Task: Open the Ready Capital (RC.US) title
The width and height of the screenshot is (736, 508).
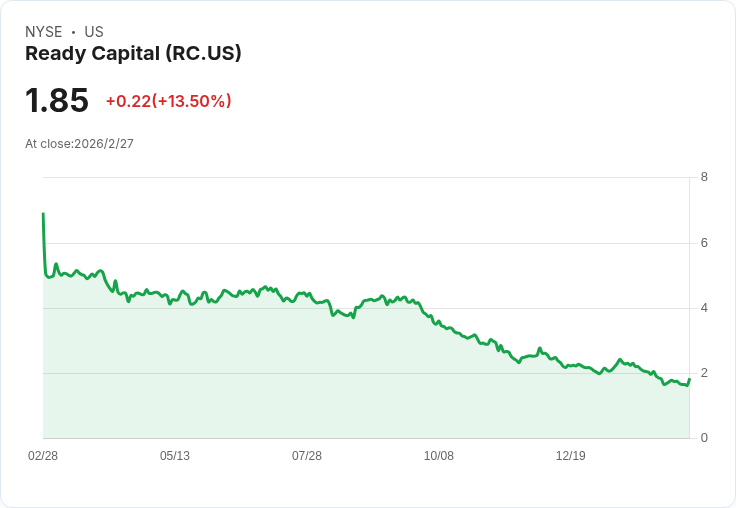Action: pyautogui.click(x=133, y=54)
